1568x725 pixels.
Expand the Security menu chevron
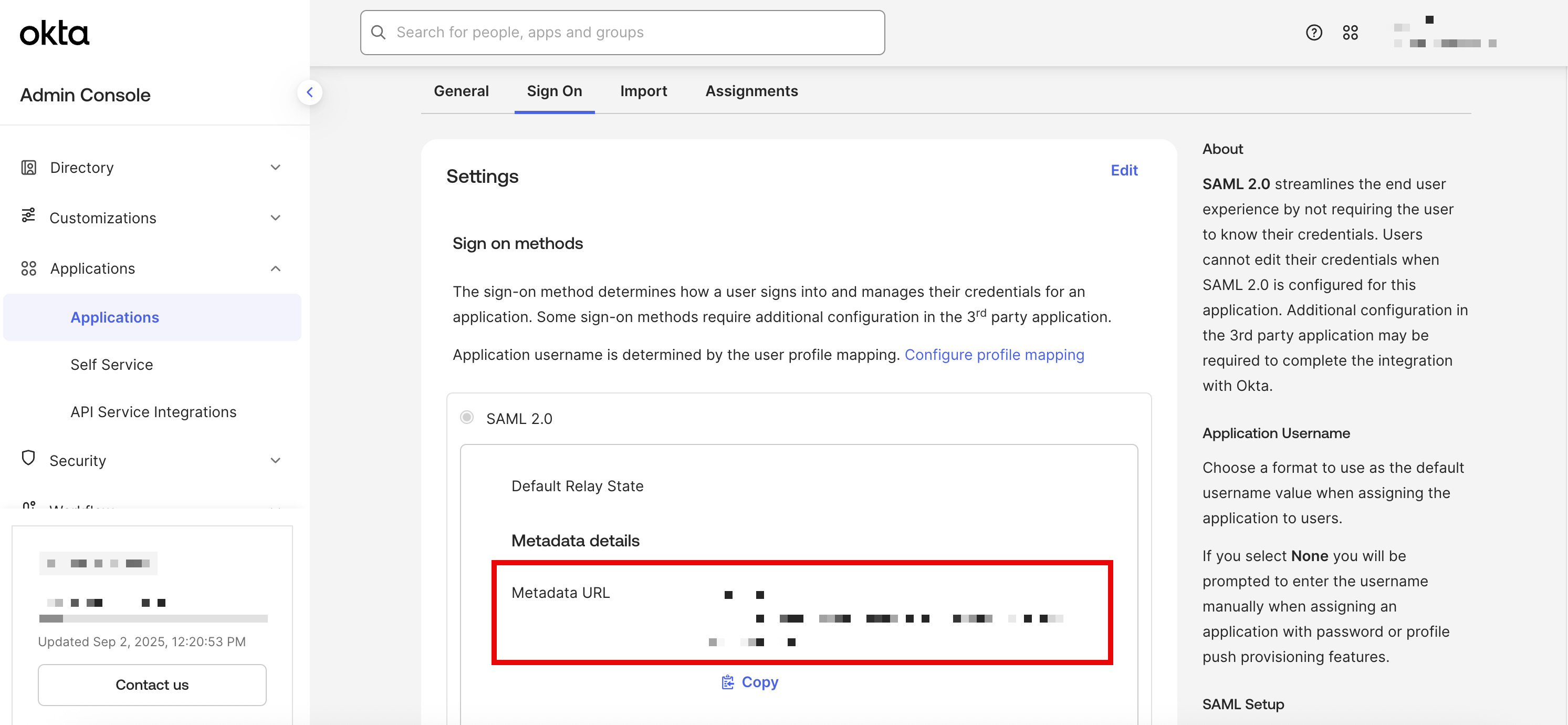(x=276, y=461)
